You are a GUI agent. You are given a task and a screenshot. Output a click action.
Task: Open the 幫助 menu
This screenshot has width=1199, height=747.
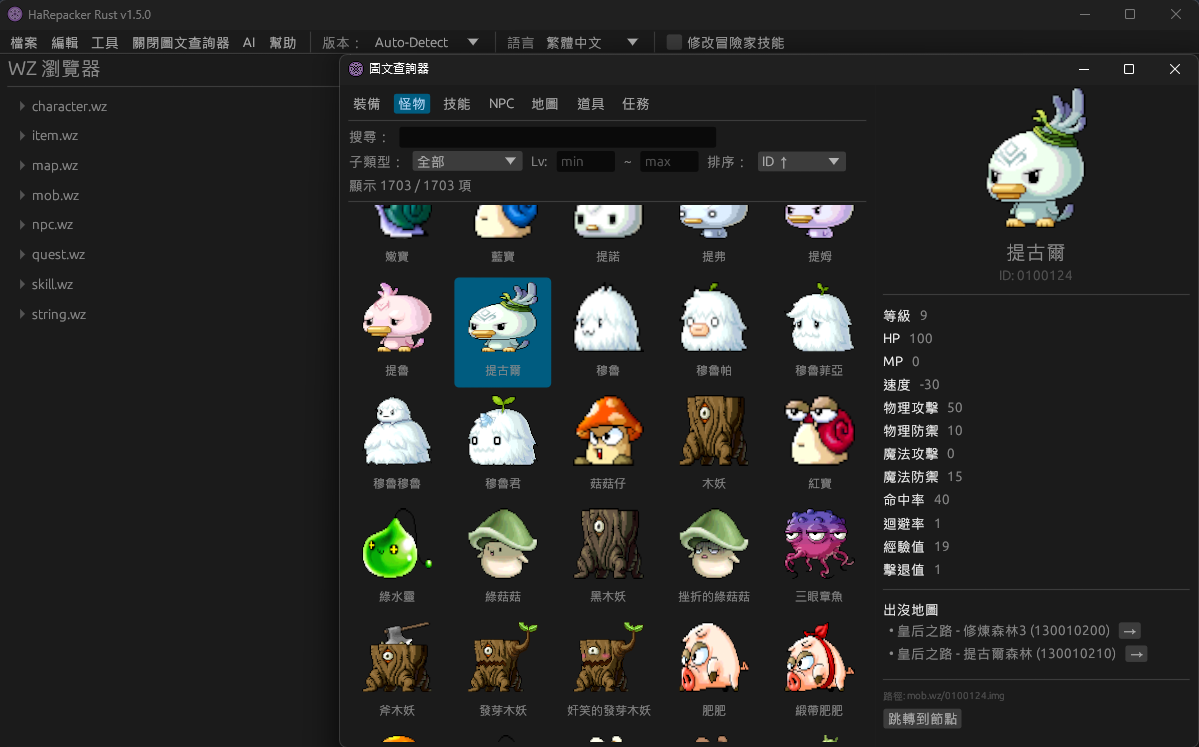[282, 43]
